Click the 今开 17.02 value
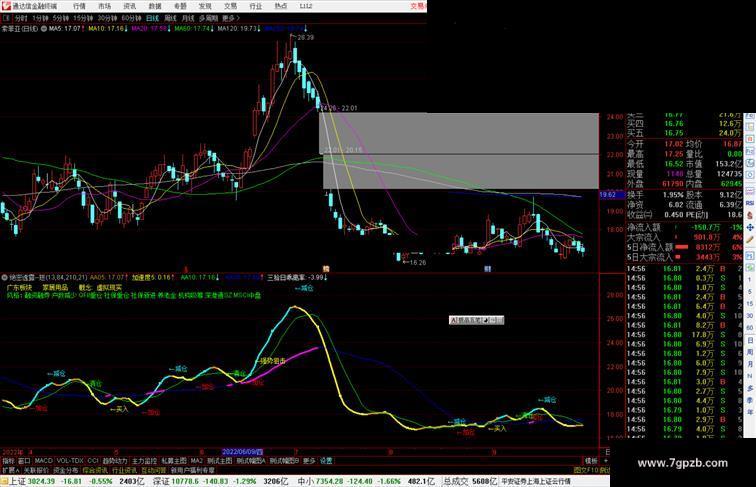 point(674,144)
